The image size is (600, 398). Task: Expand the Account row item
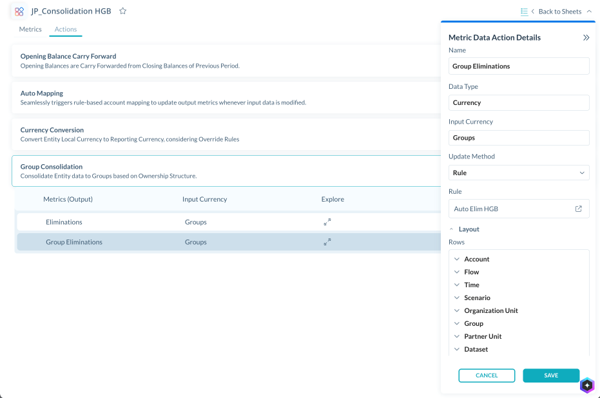(x=457, y=259)
